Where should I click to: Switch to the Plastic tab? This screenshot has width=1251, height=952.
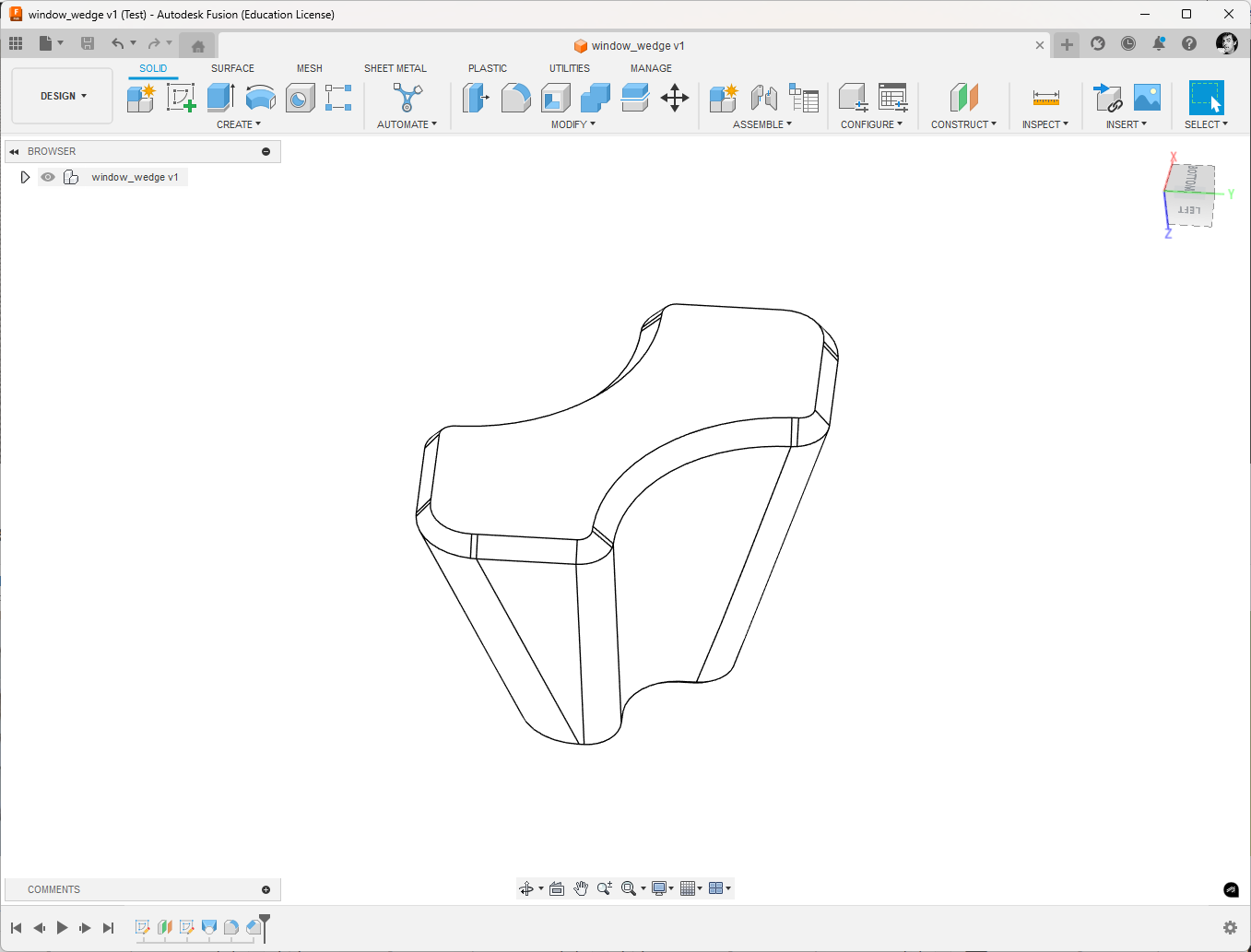coord(488,68)
